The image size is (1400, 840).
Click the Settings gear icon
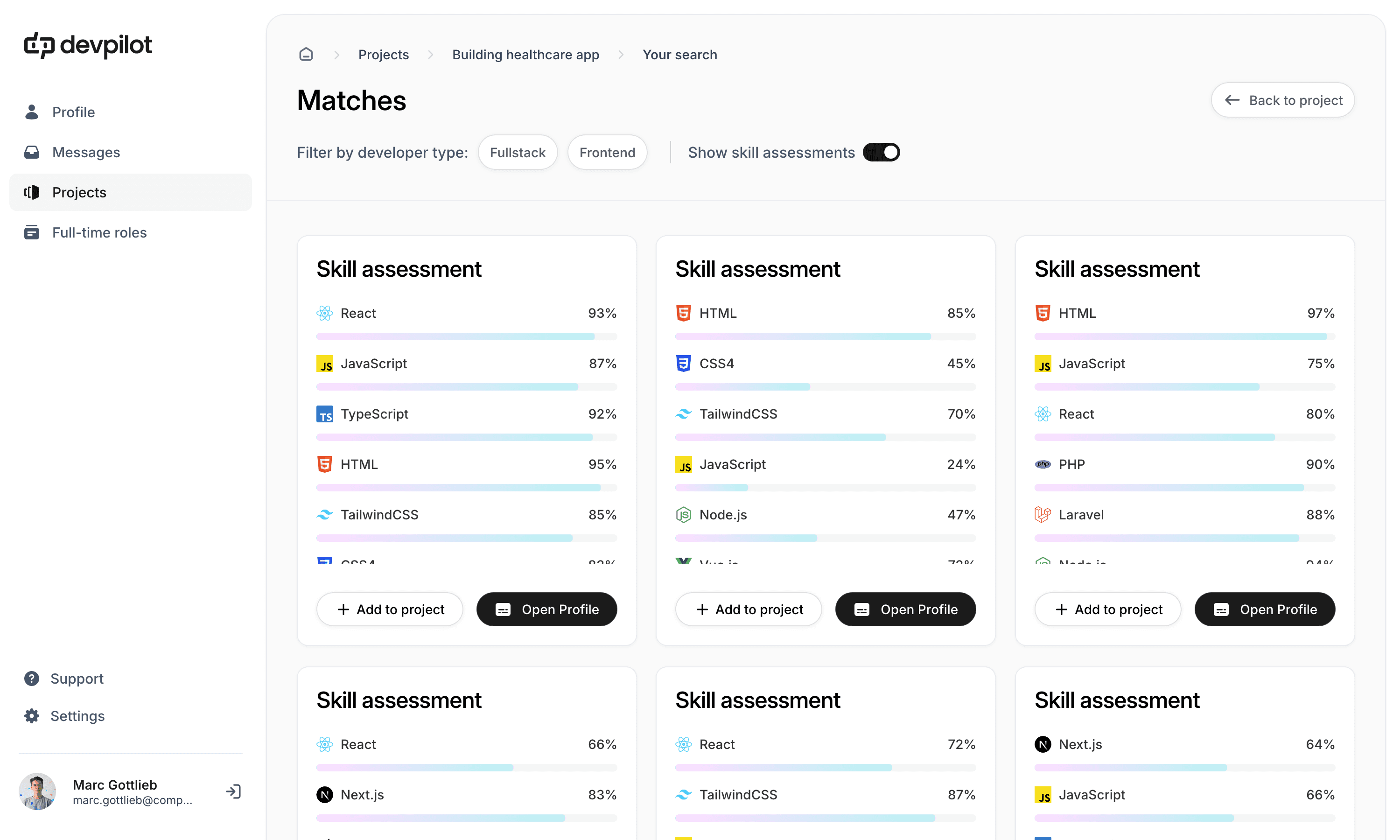30,717
